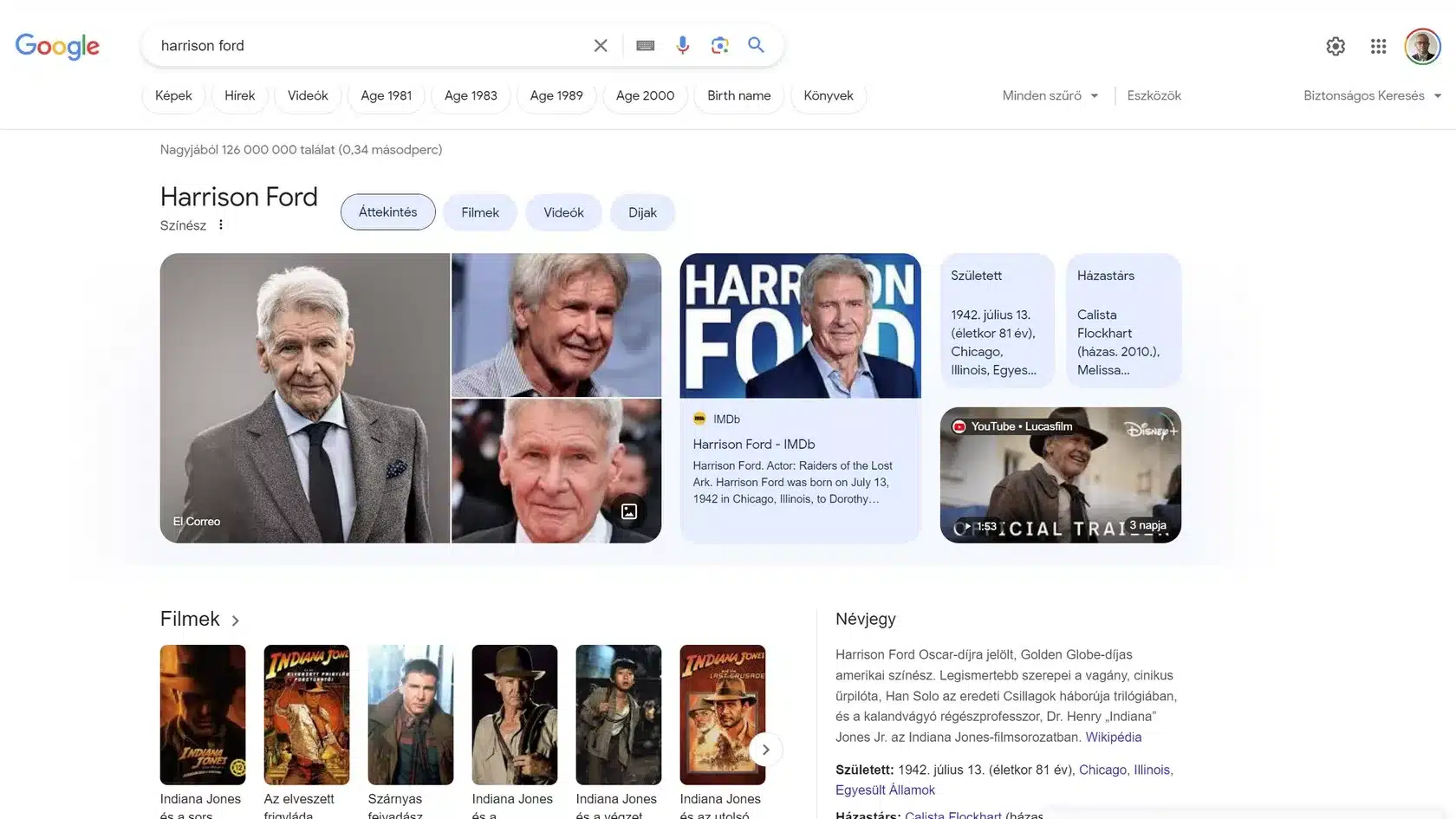This screenshot has width=1456, height=819.
Task: Expand the Filmek section chevron
Action: click(235, 620)
